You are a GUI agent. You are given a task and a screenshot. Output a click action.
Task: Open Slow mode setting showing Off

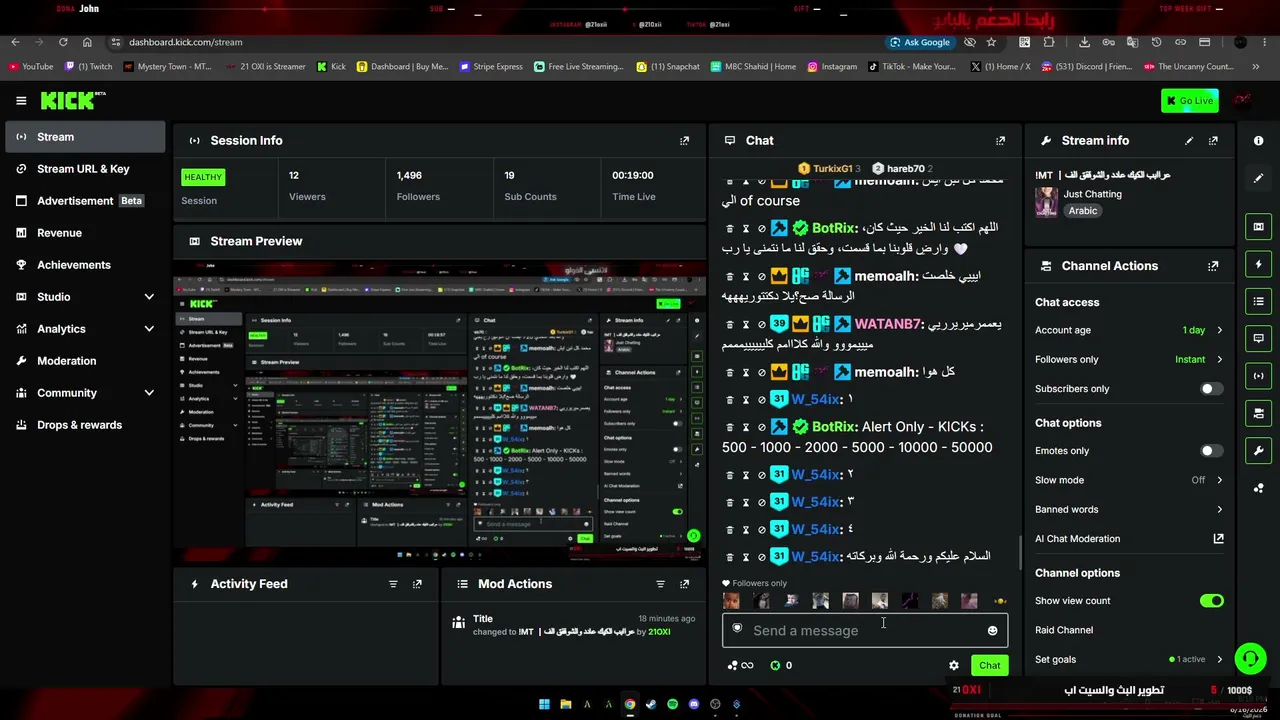tap(1129, 480)
